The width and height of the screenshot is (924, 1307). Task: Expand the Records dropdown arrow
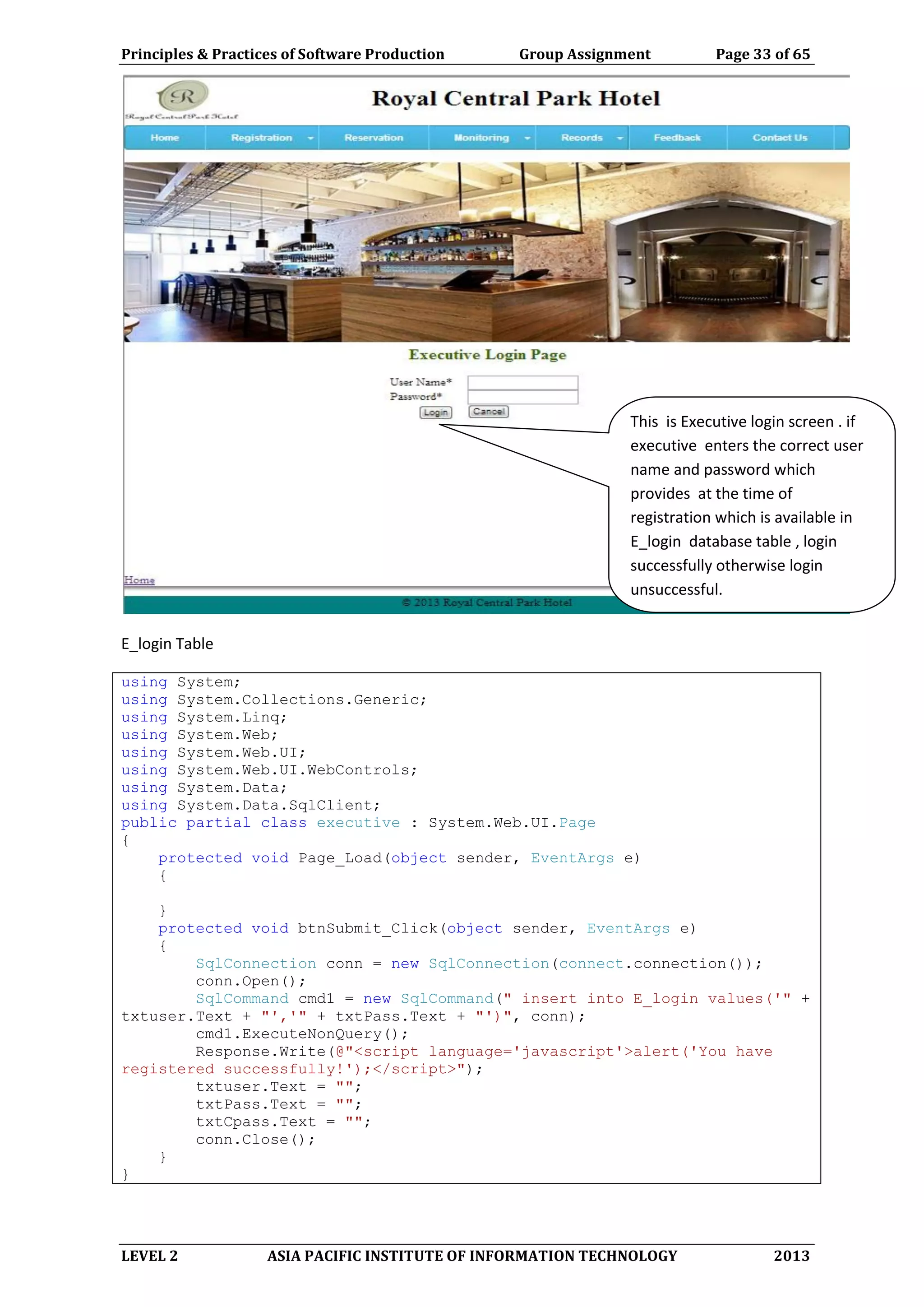[619, 139]
